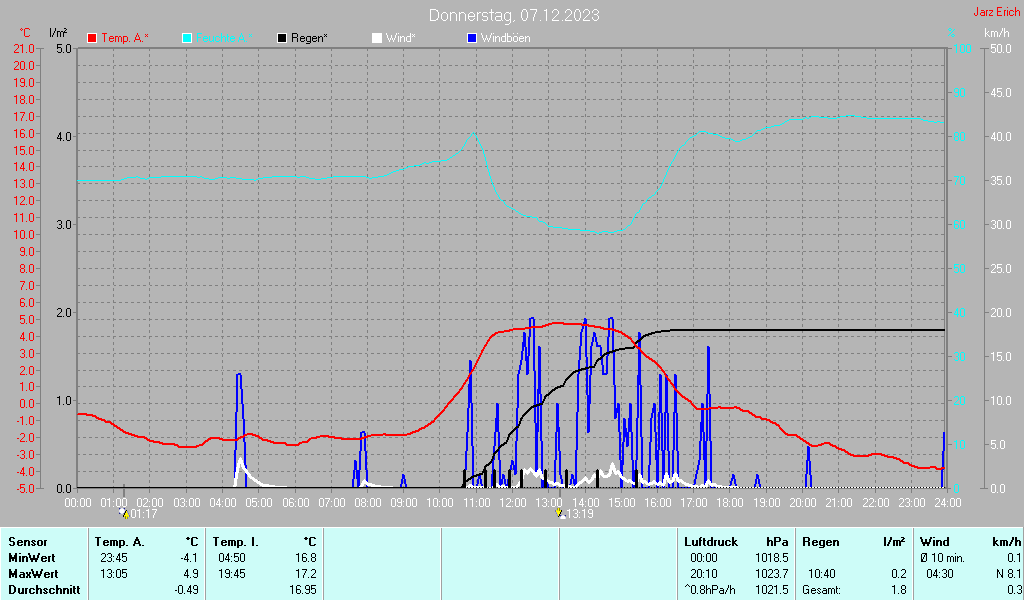Viewport: 1024px width, 600px height.
Task: Click the 'Durchschnitt' row label
Action: [44, 590]
